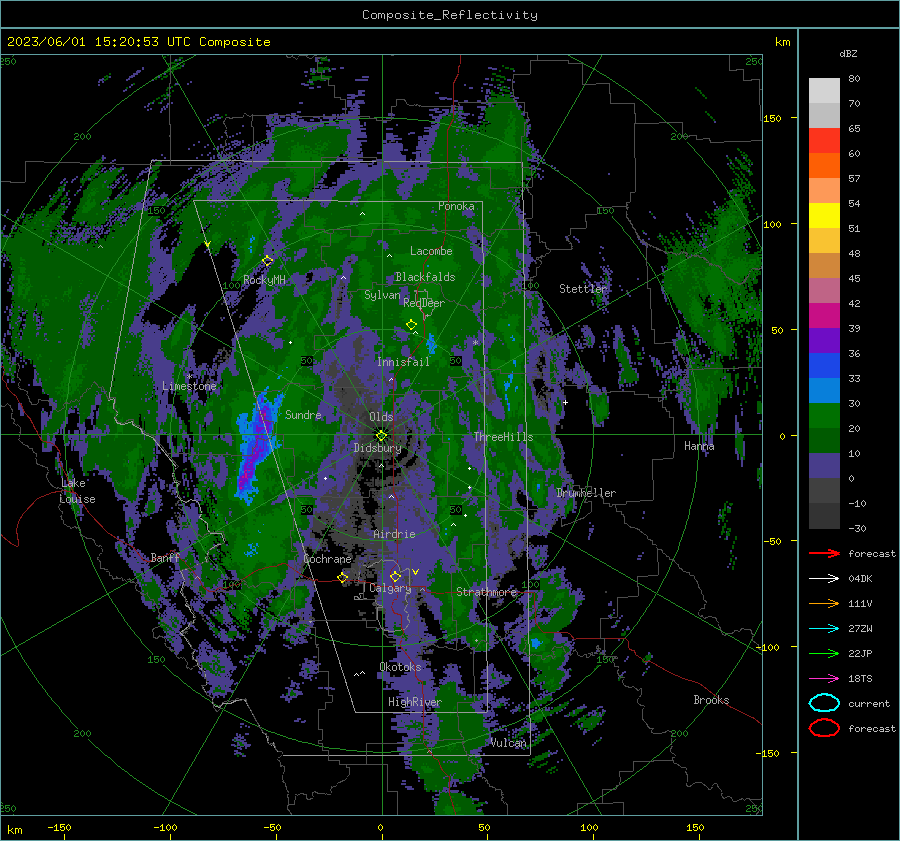Click the cyan current ellipse icon
The width and height of the screenshot is (900, 841).
coord(824,703)
